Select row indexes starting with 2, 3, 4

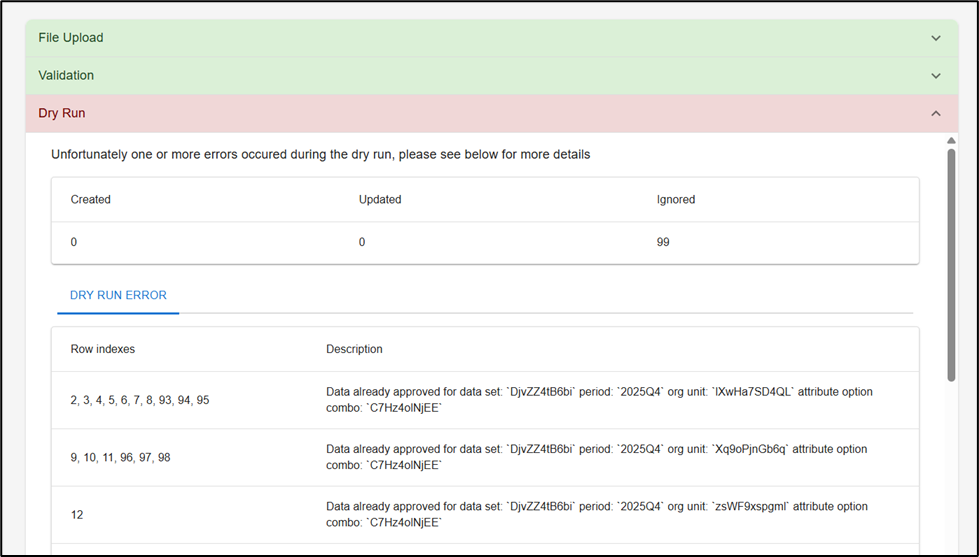140,400
